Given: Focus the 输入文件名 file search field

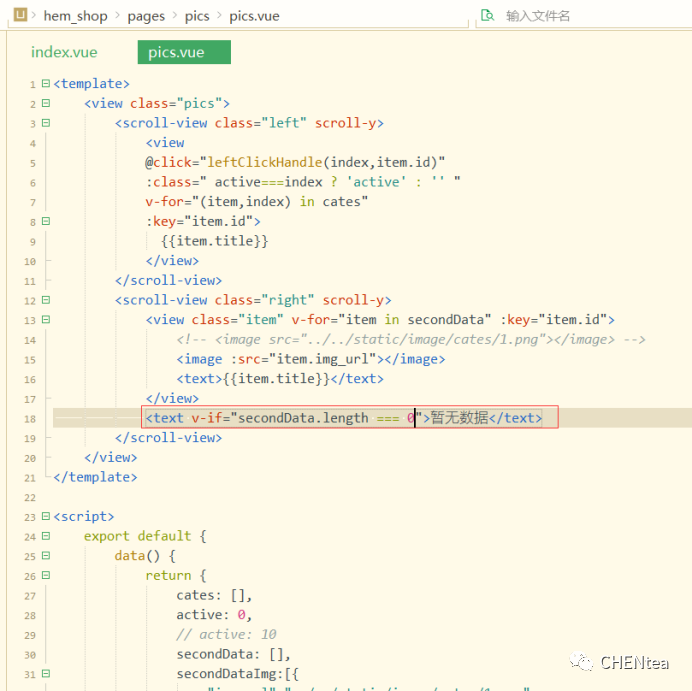Looking at the screenshot, I should click(580, 16).
